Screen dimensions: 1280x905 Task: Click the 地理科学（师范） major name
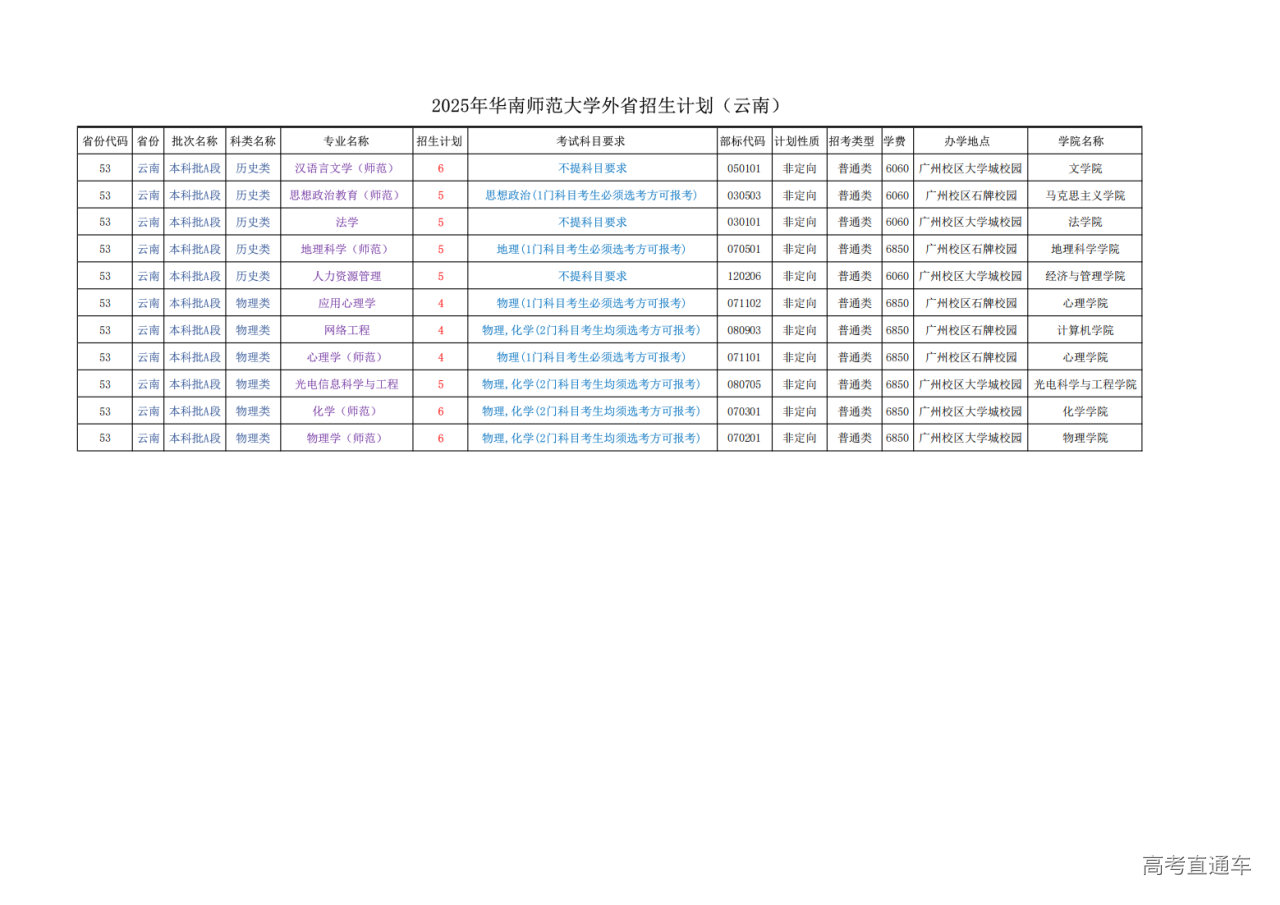346,249
